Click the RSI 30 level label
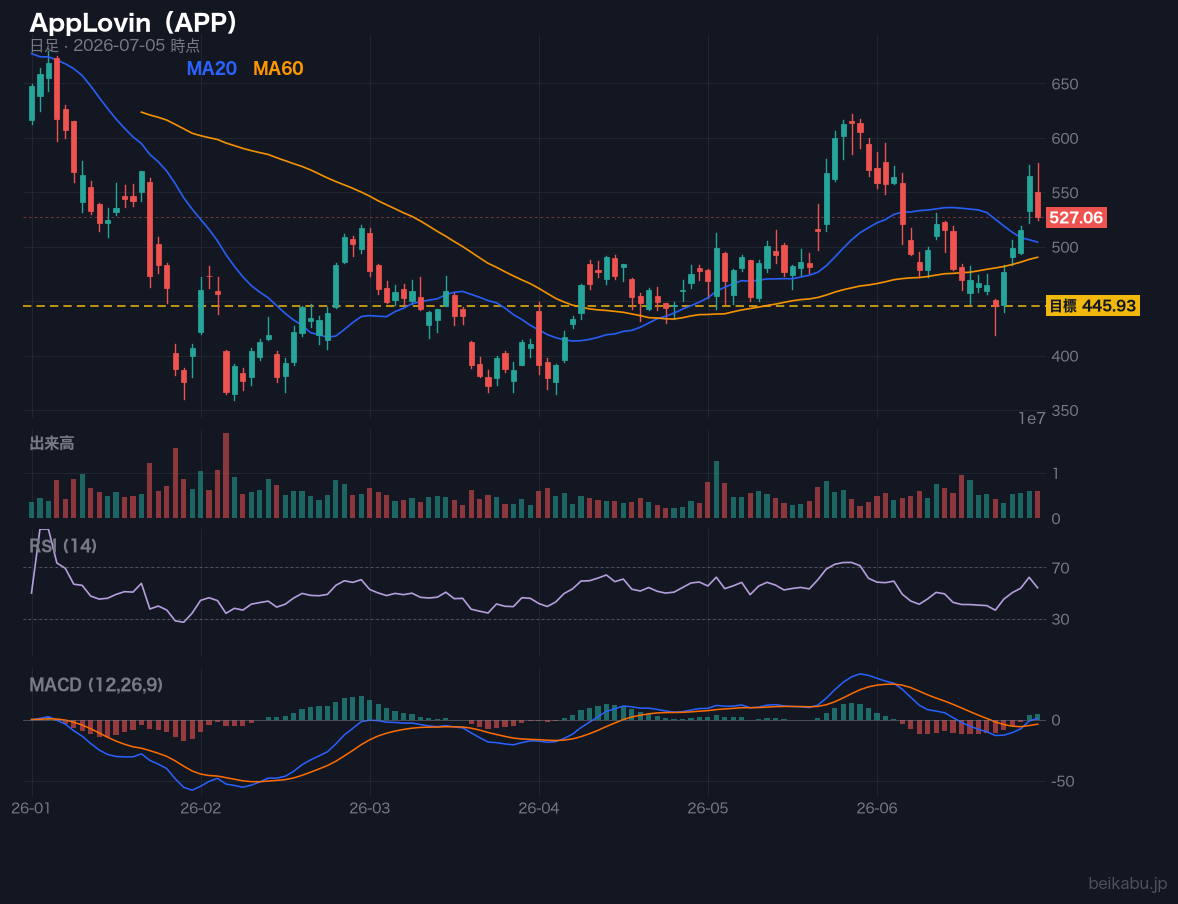Viewport: 1178px width, 904px height. coord(1060,619)
